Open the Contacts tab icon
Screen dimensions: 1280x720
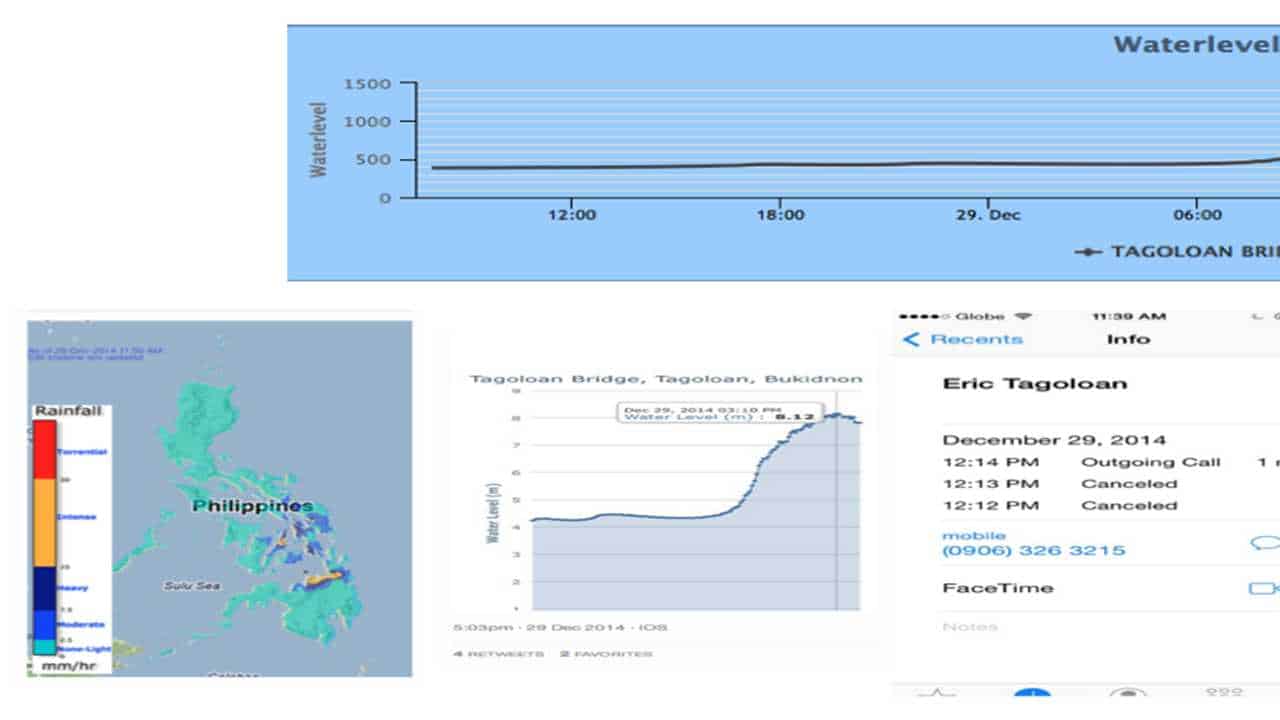pyautogui.click(x=1129, y=694)
